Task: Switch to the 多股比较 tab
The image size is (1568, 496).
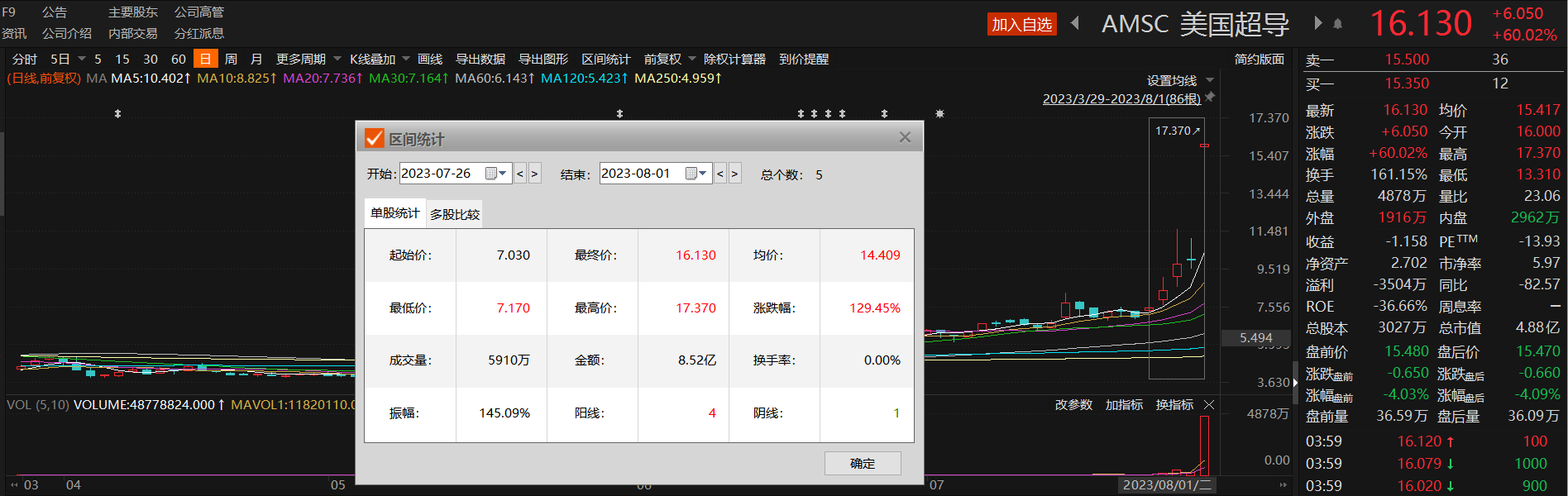Action: click(454, 214)
